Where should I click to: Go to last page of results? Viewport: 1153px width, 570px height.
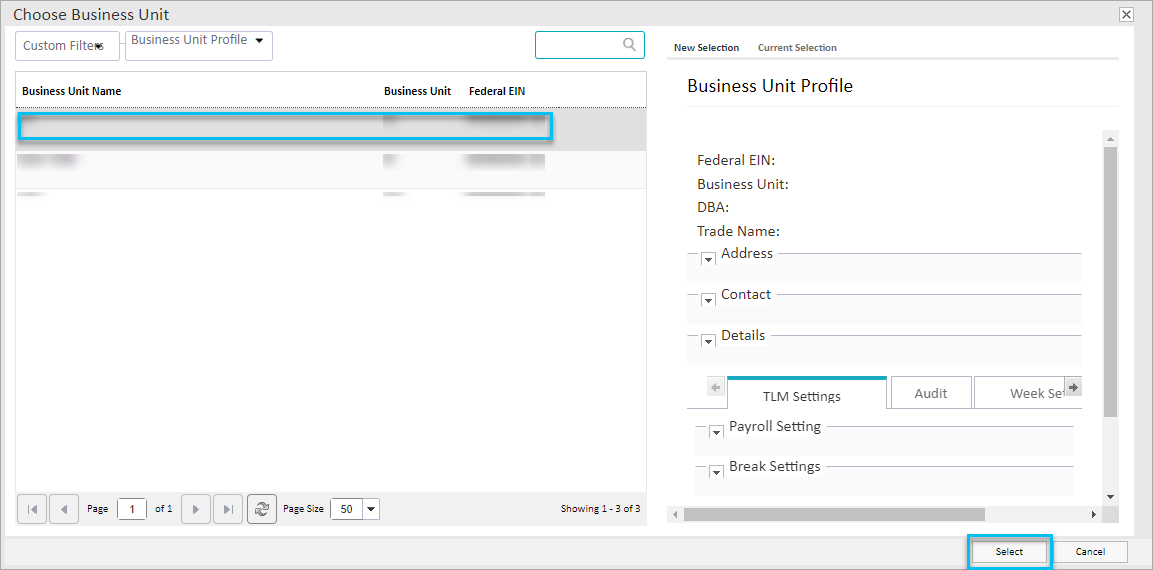(228, 509)
